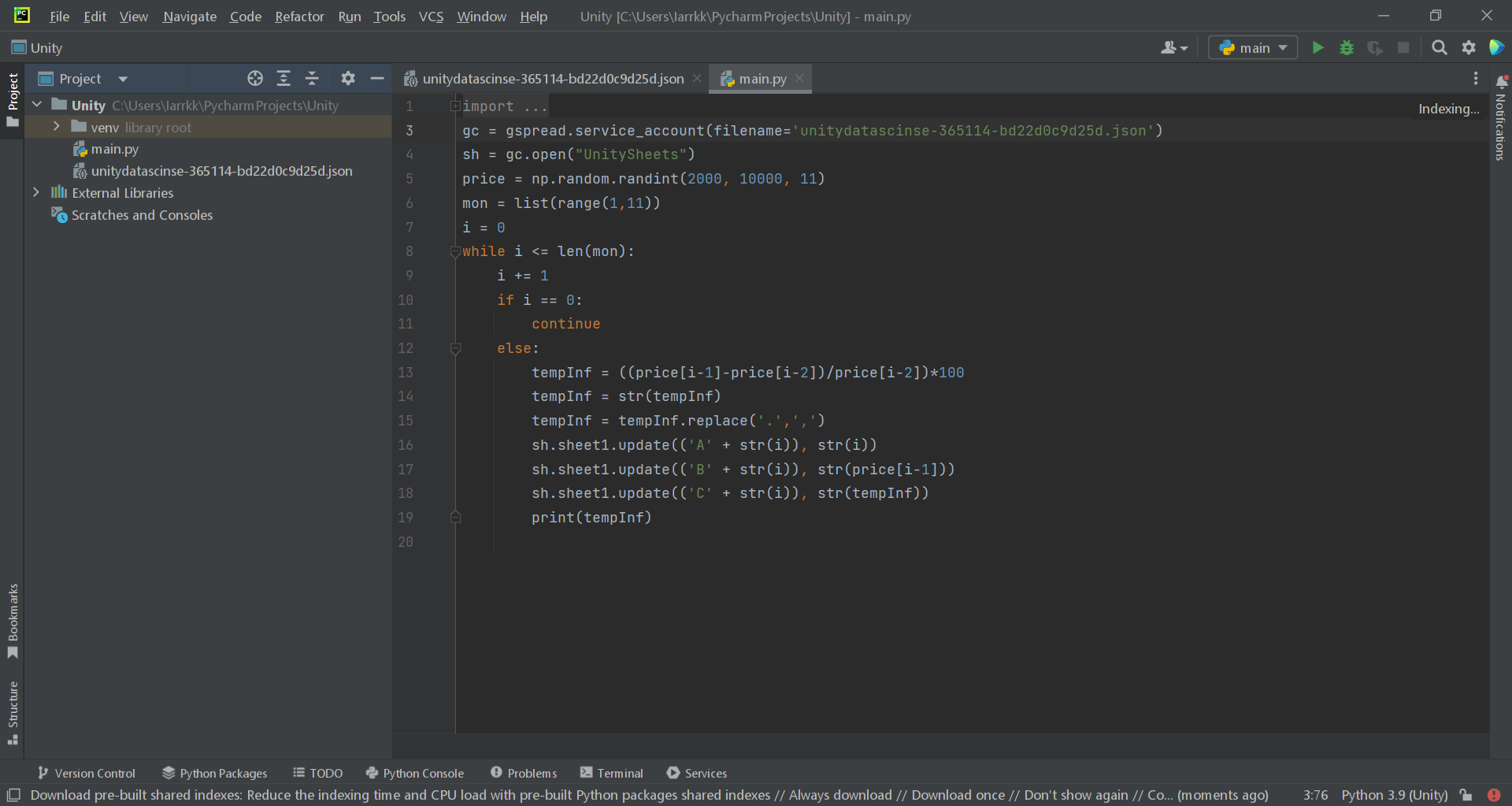This screenshot has width=1512, height=806.
Task: Expand the External Libraries node
Action: [x=36, y=192]
